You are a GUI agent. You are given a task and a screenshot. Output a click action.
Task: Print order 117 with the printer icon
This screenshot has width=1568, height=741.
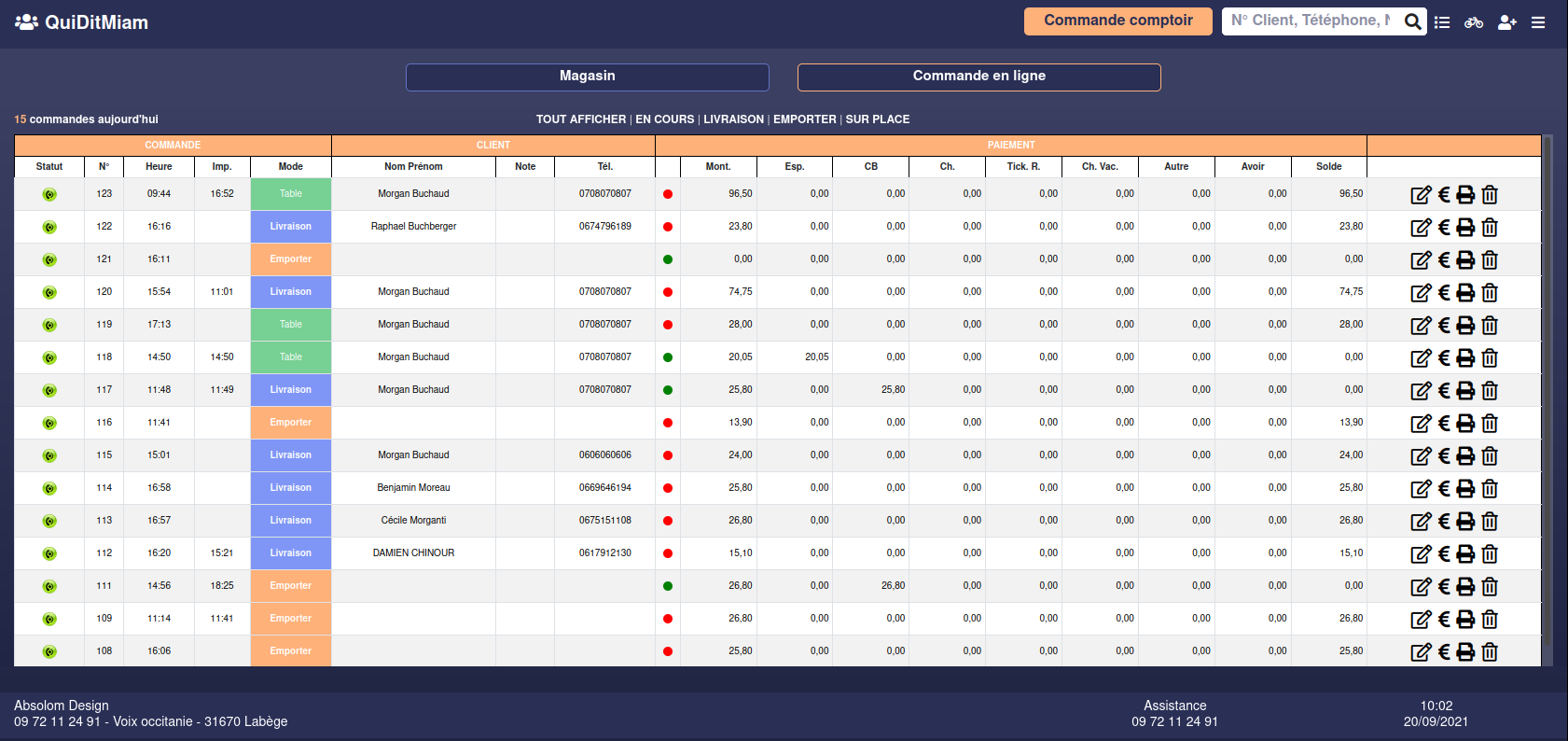coord(1465,390)
